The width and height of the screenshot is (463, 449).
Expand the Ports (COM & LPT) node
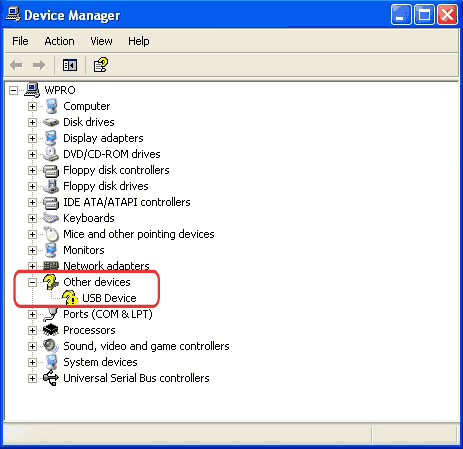[32, 314]
